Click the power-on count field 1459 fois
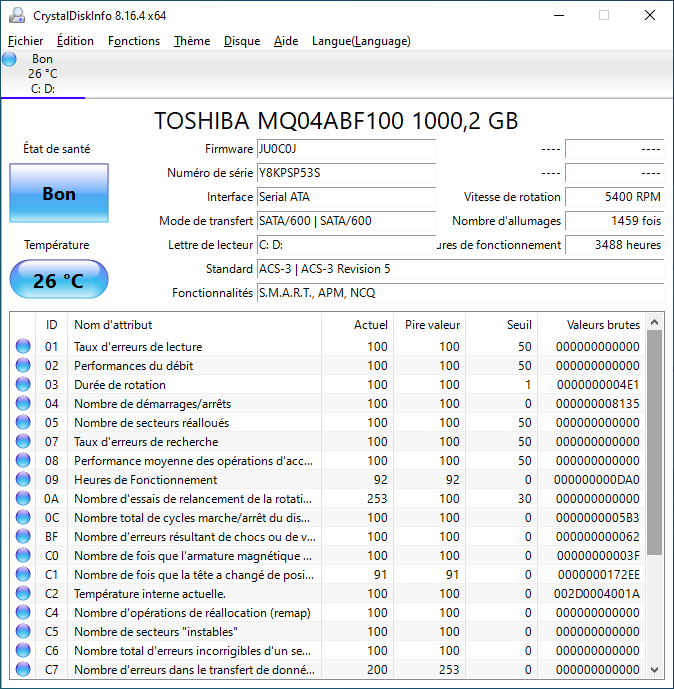The height and width of the screenshot is (689, 674). (x=614, y=221)
